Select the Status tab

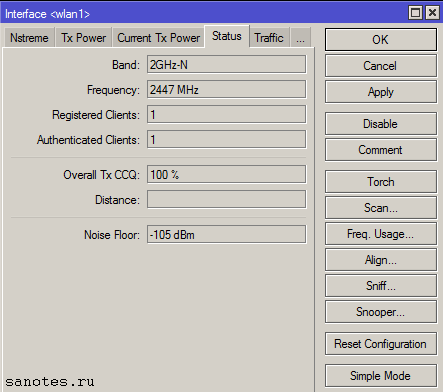coord(227,36)
